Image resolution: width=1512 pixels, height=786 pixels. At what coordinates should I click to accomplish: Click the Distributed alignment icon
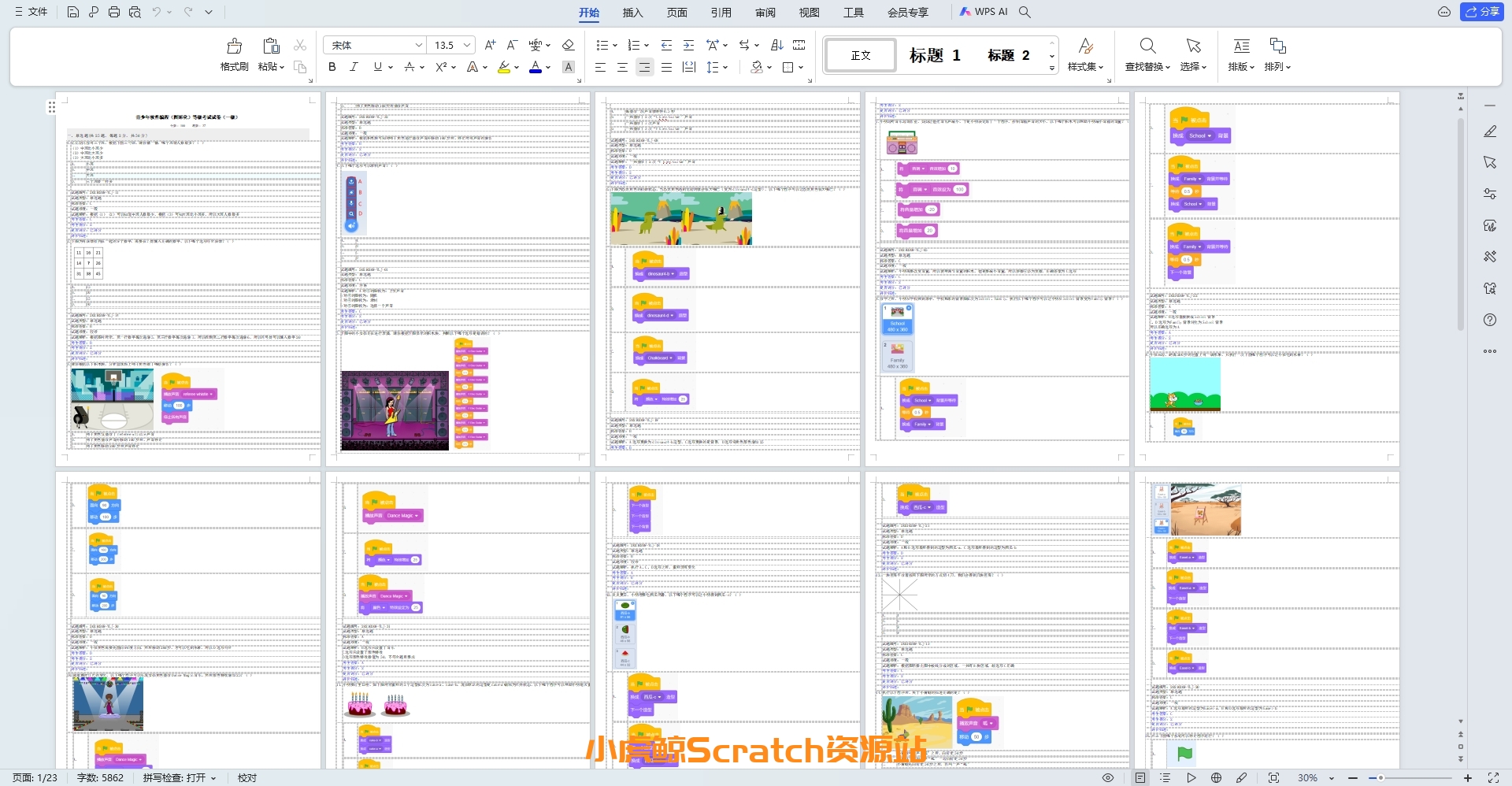click(689, 67)
